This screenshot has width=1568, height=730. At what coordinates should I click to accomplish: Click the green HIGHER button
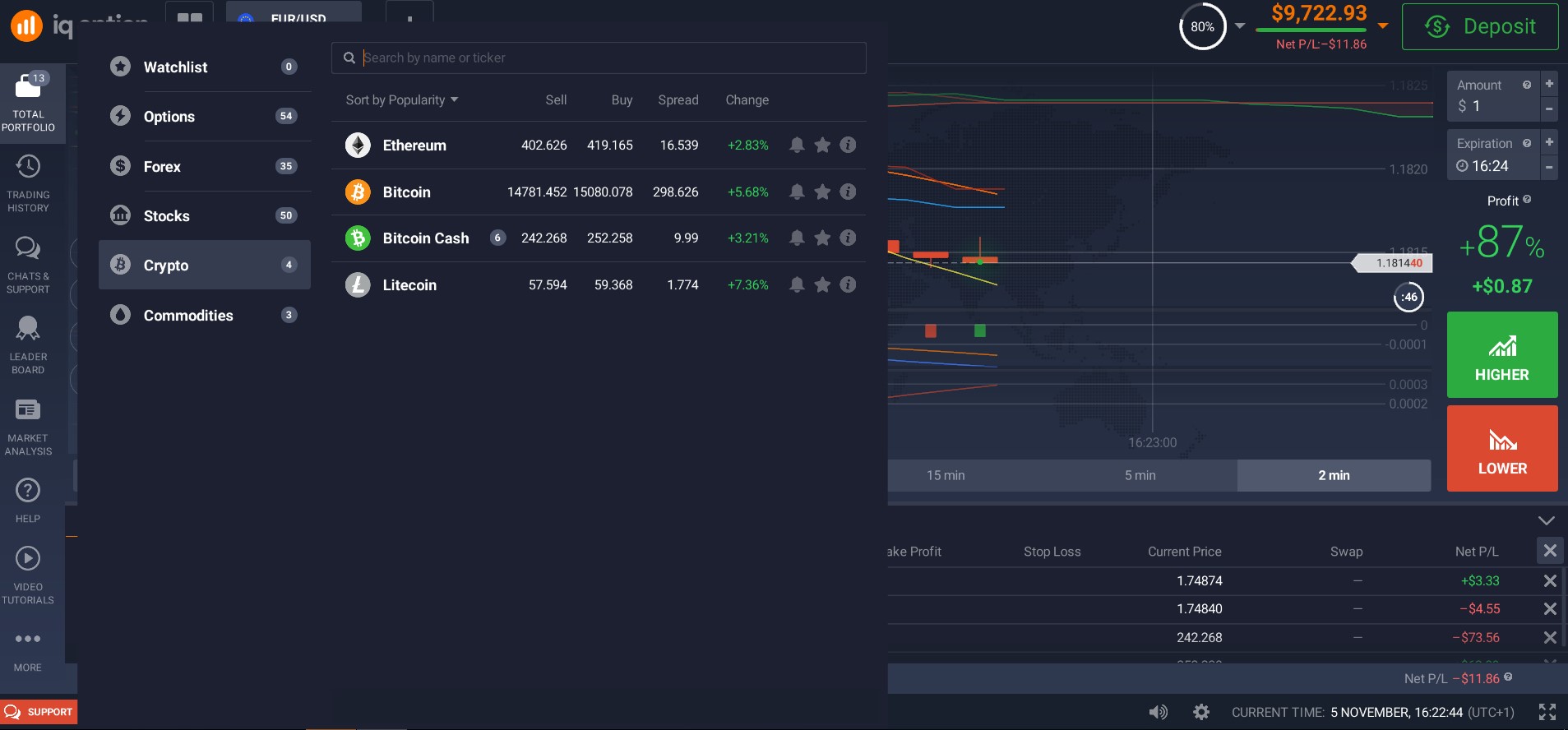pyautogui.click(x=1502, y=355)
